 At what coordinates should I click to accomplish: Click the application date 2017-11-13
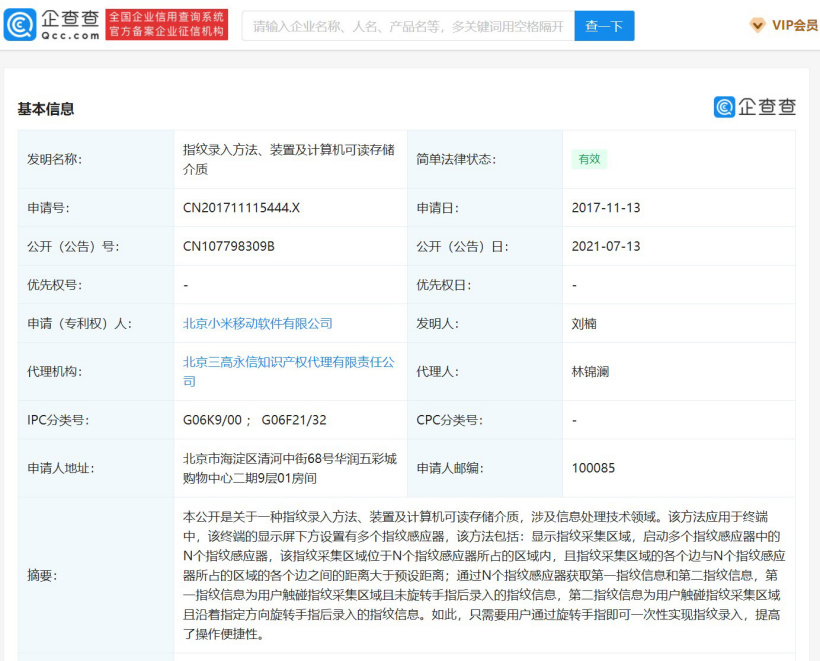[x=606, y=208]
